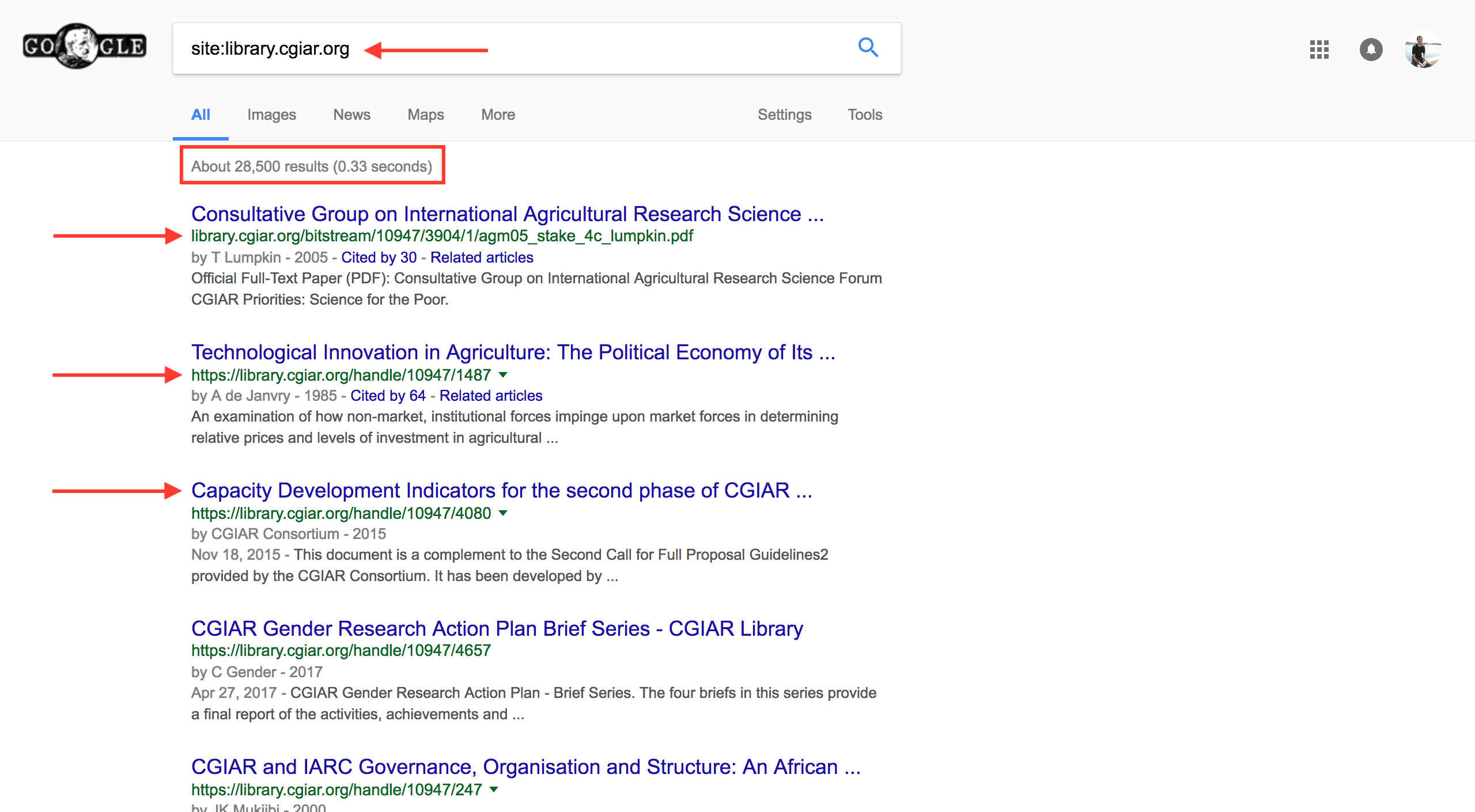Click the blue search magnifier icon
The image size is (1475, 812).
868,48
